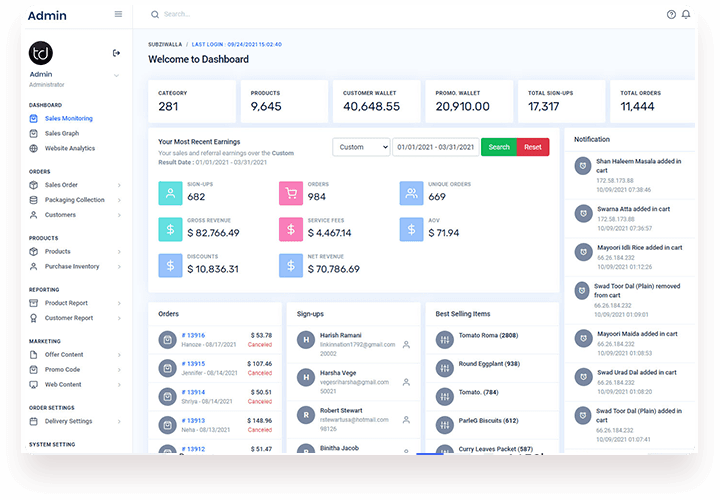This screenshot has width=720, height=500.
Task: Click the Packaging Collection database icon
Action: (x=34, y=200)
